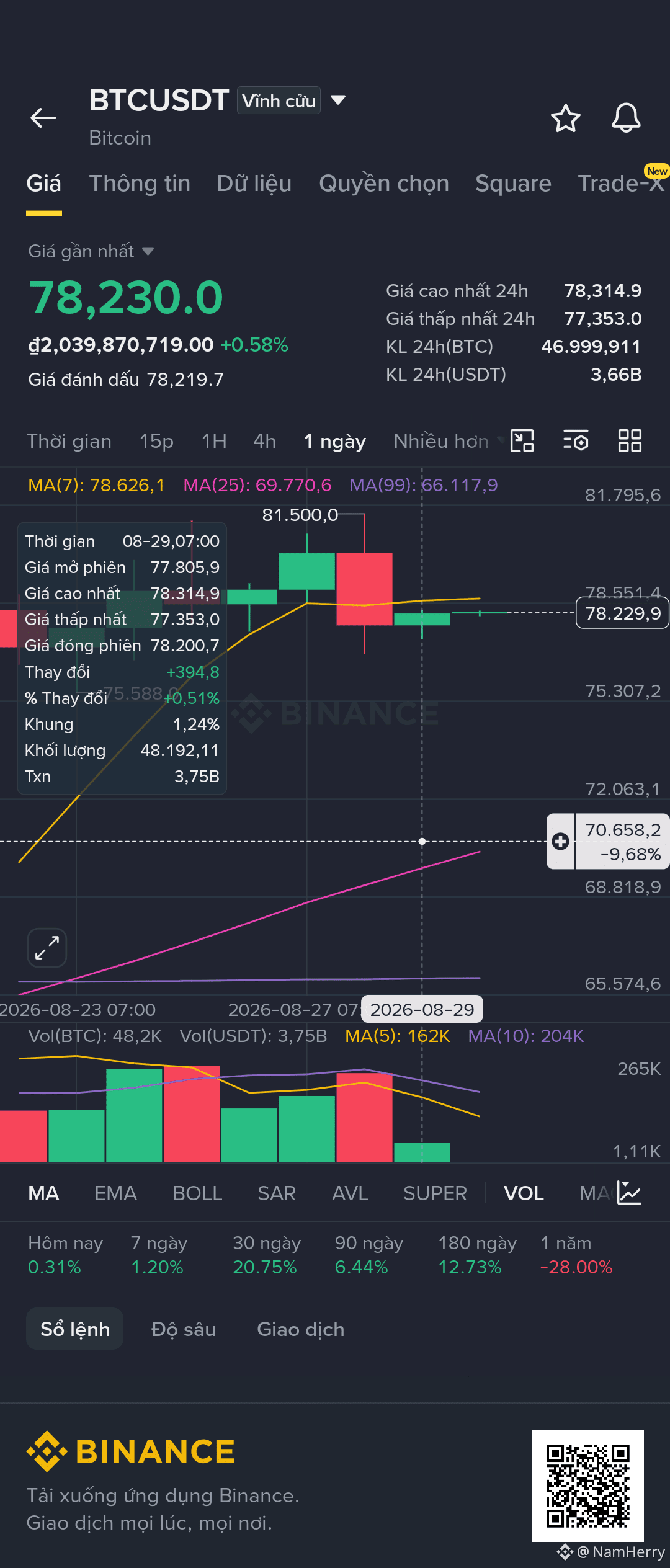The width and height of the screenshot is (670, 1568).
Task: Tap the crosshair 70.658,2 price label
Action: (622, 842)
